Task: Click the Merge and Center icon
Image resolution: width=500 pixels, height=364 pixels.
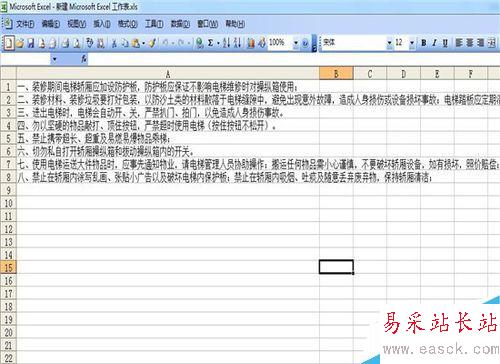Action: [x=491, y=43]
